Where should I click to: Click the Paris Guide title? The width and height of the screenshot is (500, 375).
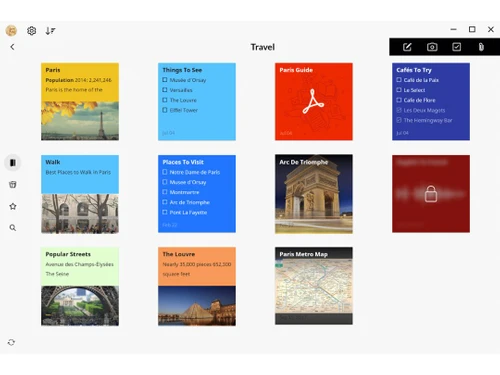[296, 70]
